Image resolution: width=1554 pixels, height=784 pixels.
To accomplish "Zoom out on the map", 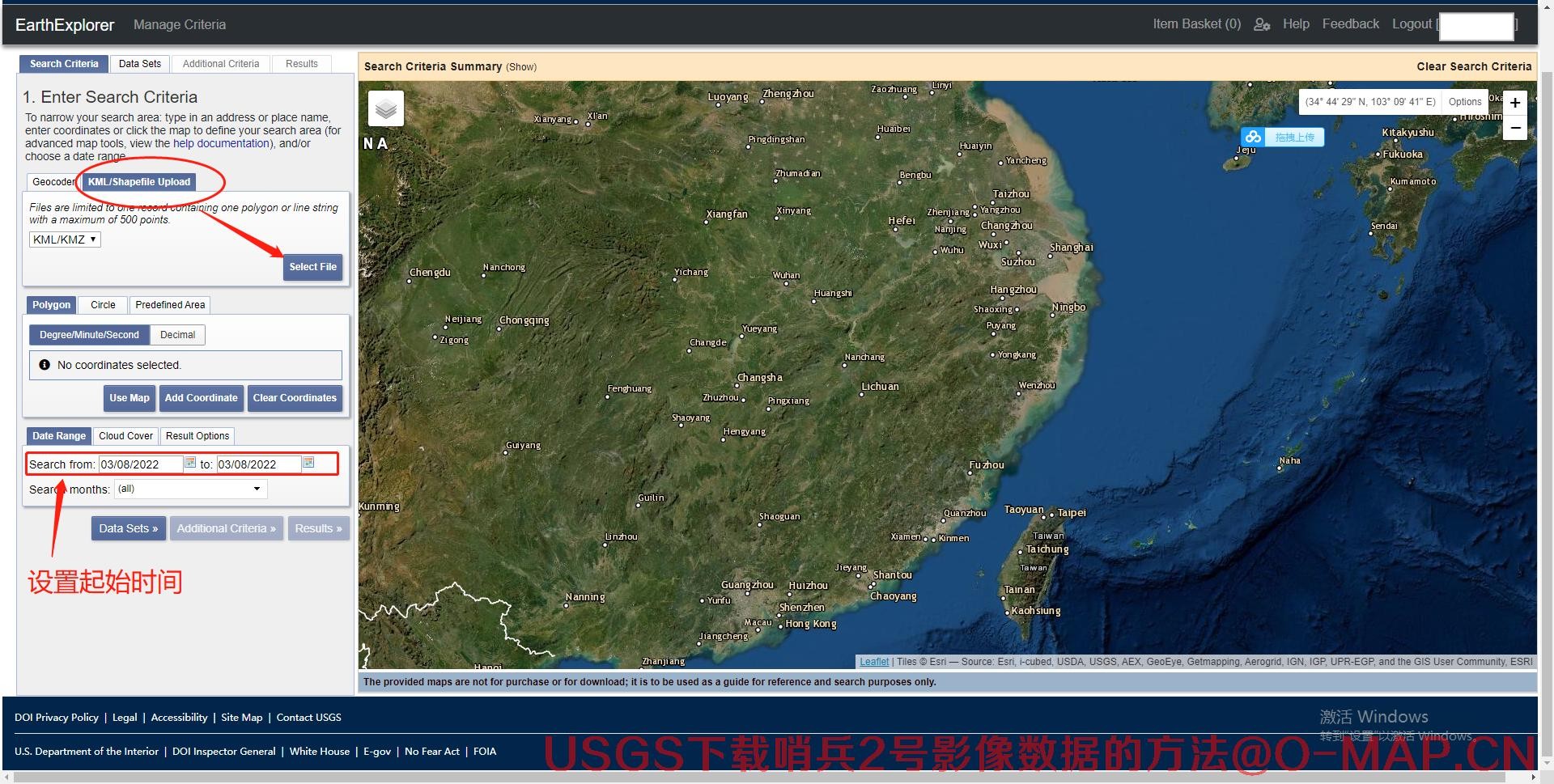I will tap(1514, 128).
